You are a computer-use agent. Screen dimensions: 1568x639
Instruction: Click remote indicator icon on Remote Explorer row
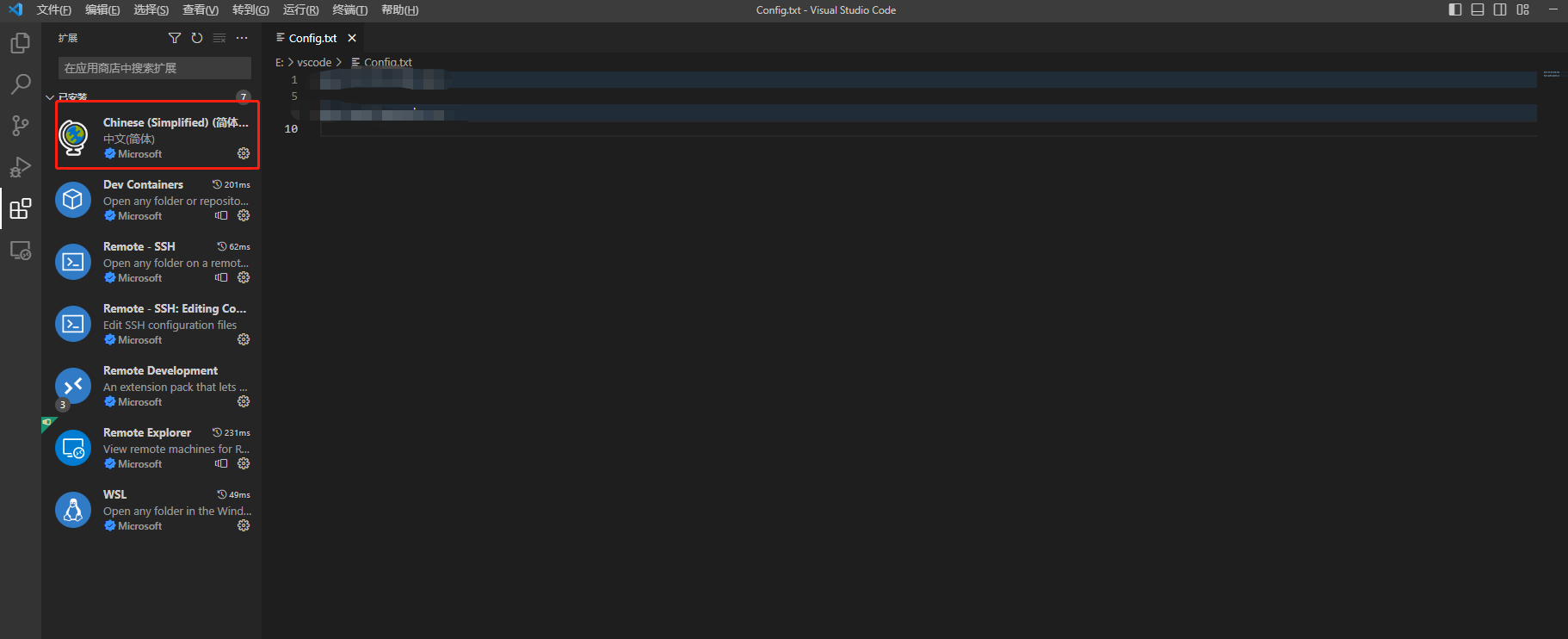coord(221,463)
